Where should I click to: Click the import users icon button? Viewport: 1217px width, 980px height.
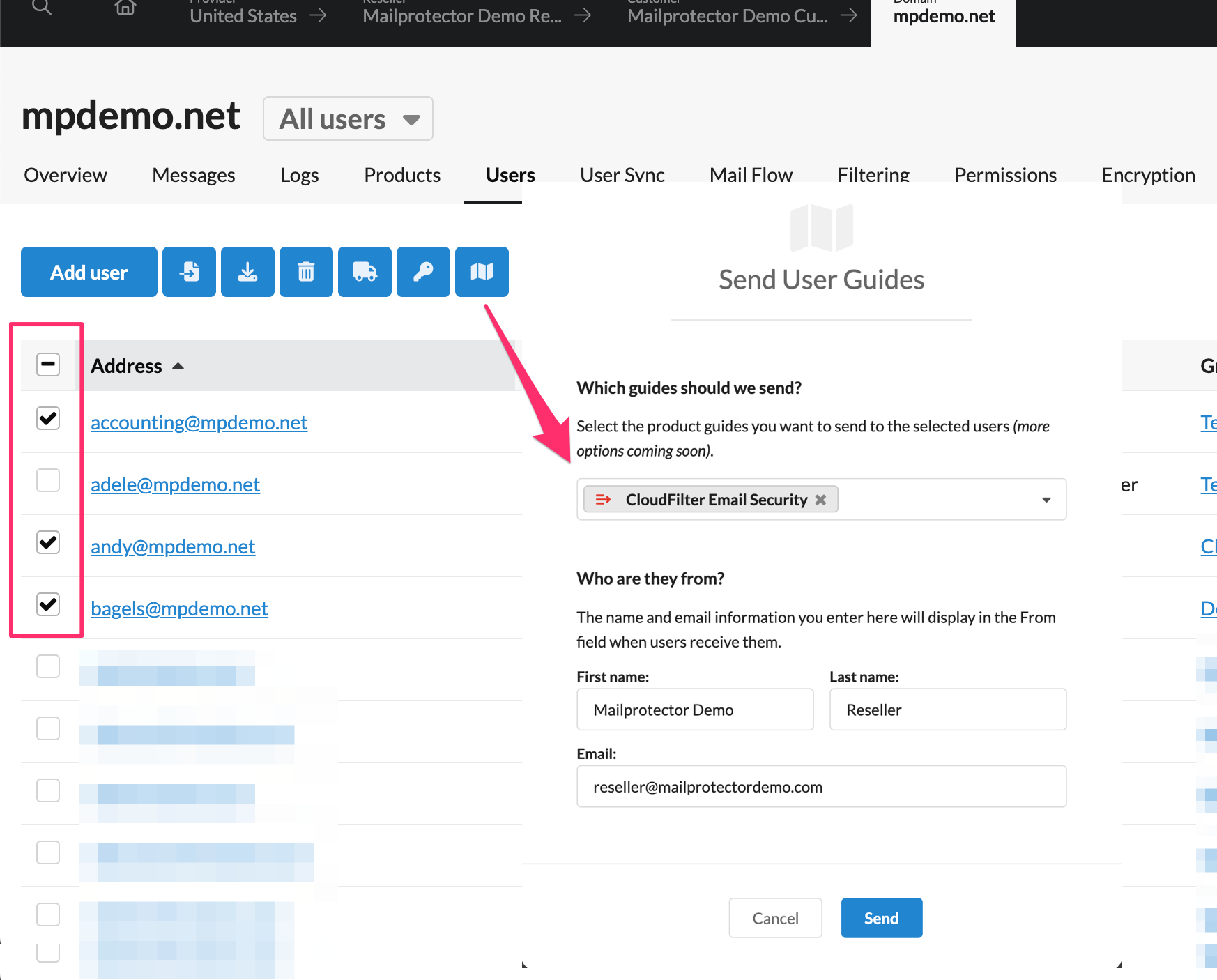click(x=189, y=272)
